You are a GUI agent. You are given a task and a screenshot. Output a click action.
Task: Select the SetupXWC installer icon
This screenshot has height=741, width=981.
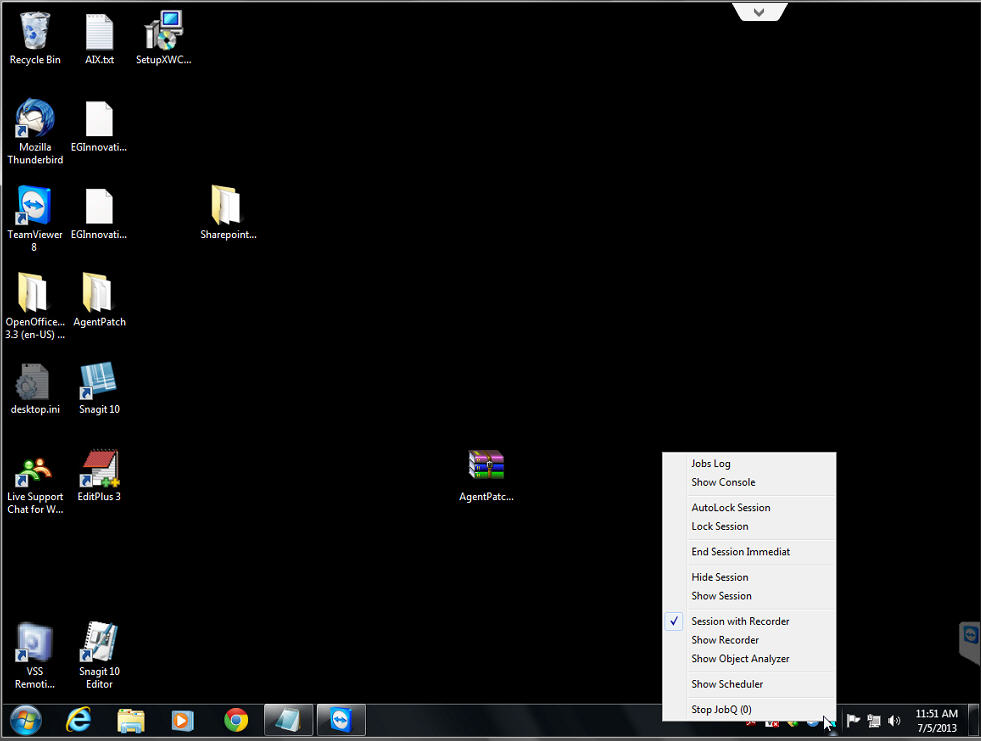[163, 39]
